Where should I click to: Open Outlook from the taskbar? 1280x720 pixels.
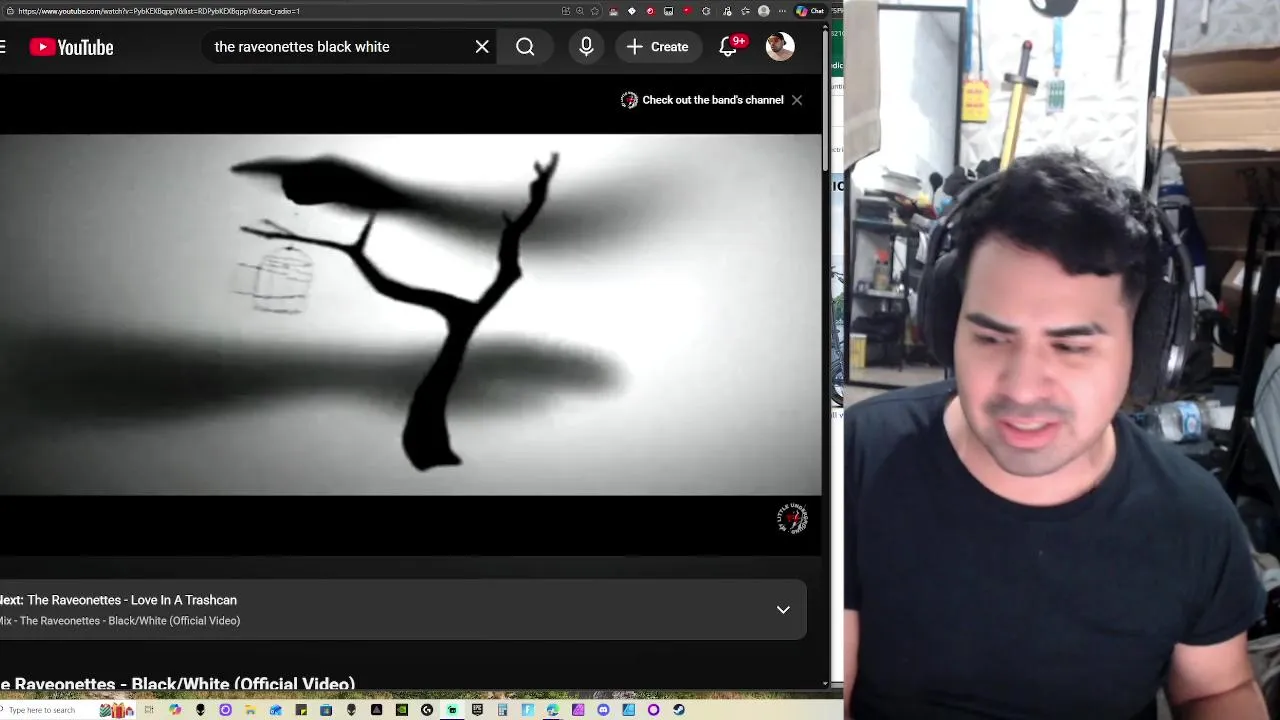coord(275,710)
